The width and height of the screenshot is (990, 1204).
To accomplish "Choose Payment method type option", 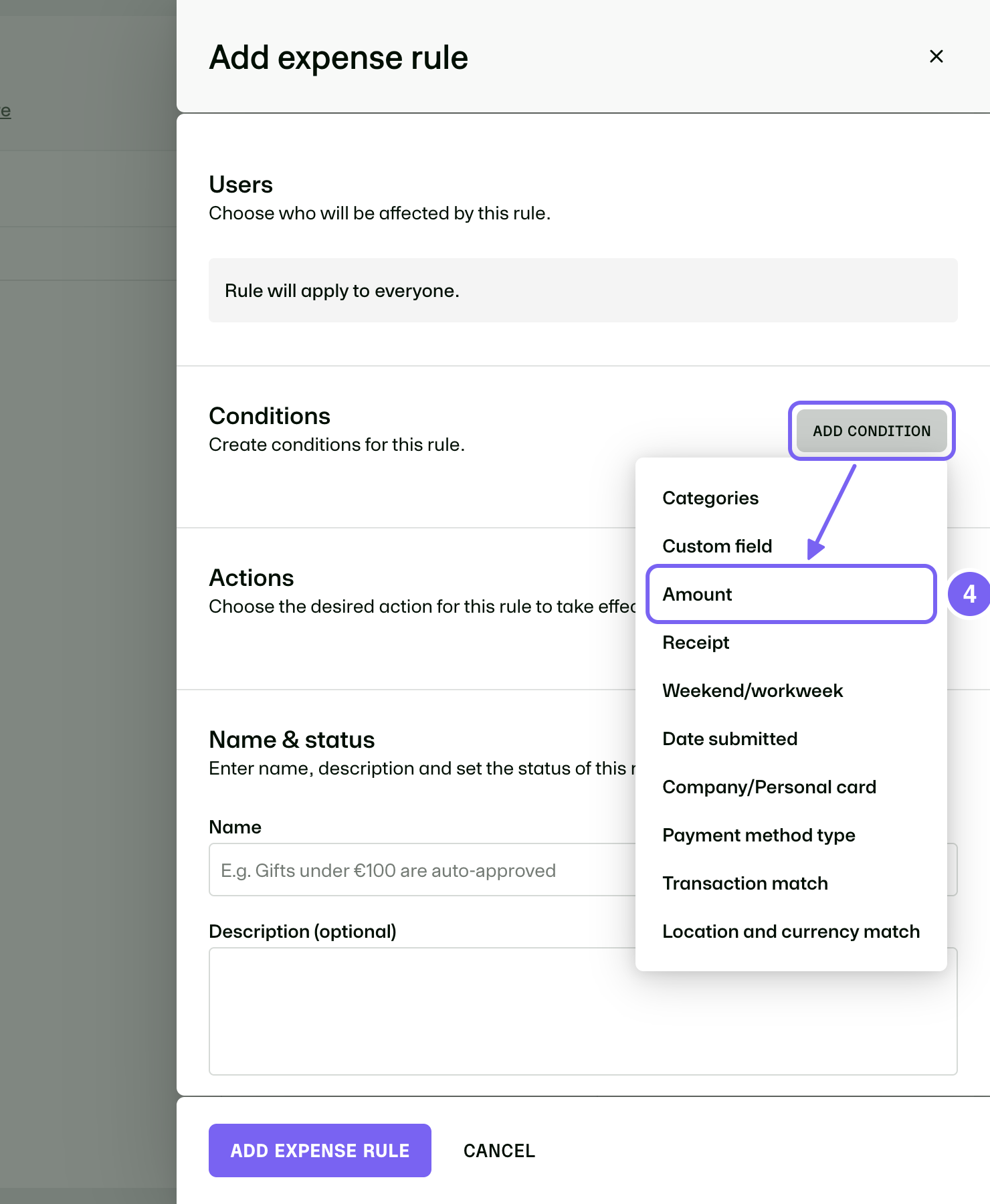I will point(791,835).
